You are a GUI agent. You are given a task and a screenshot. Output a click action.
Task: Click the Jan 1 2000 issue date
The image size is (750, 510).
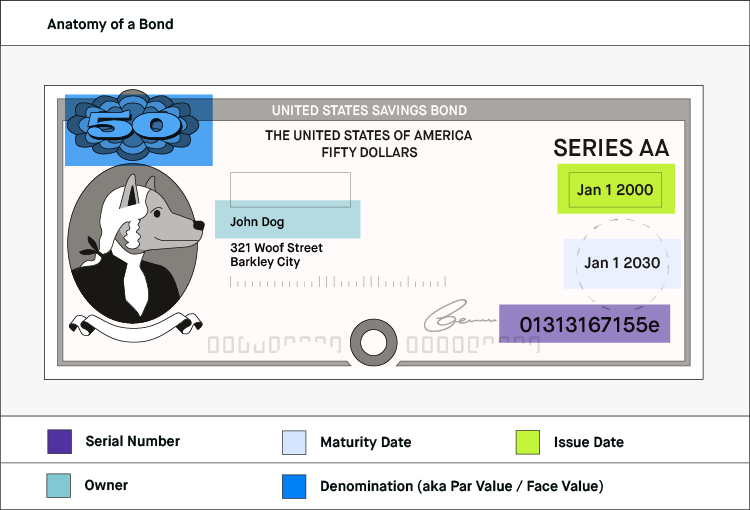pyautogui.click(x=615, y=190)
